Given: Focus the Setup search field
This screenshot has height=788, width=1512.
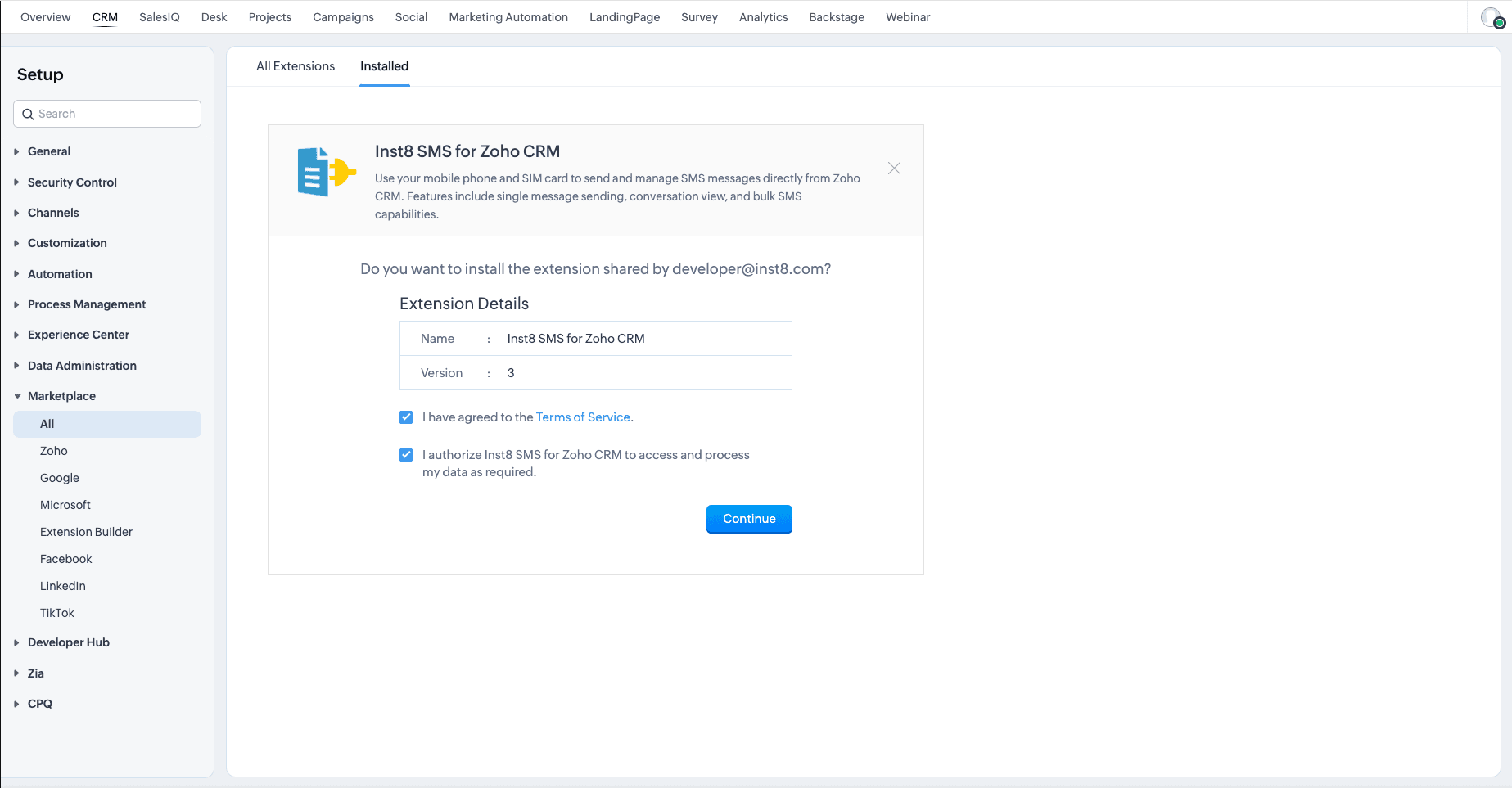Looking at the screenshot, I should tap(107, 114).
